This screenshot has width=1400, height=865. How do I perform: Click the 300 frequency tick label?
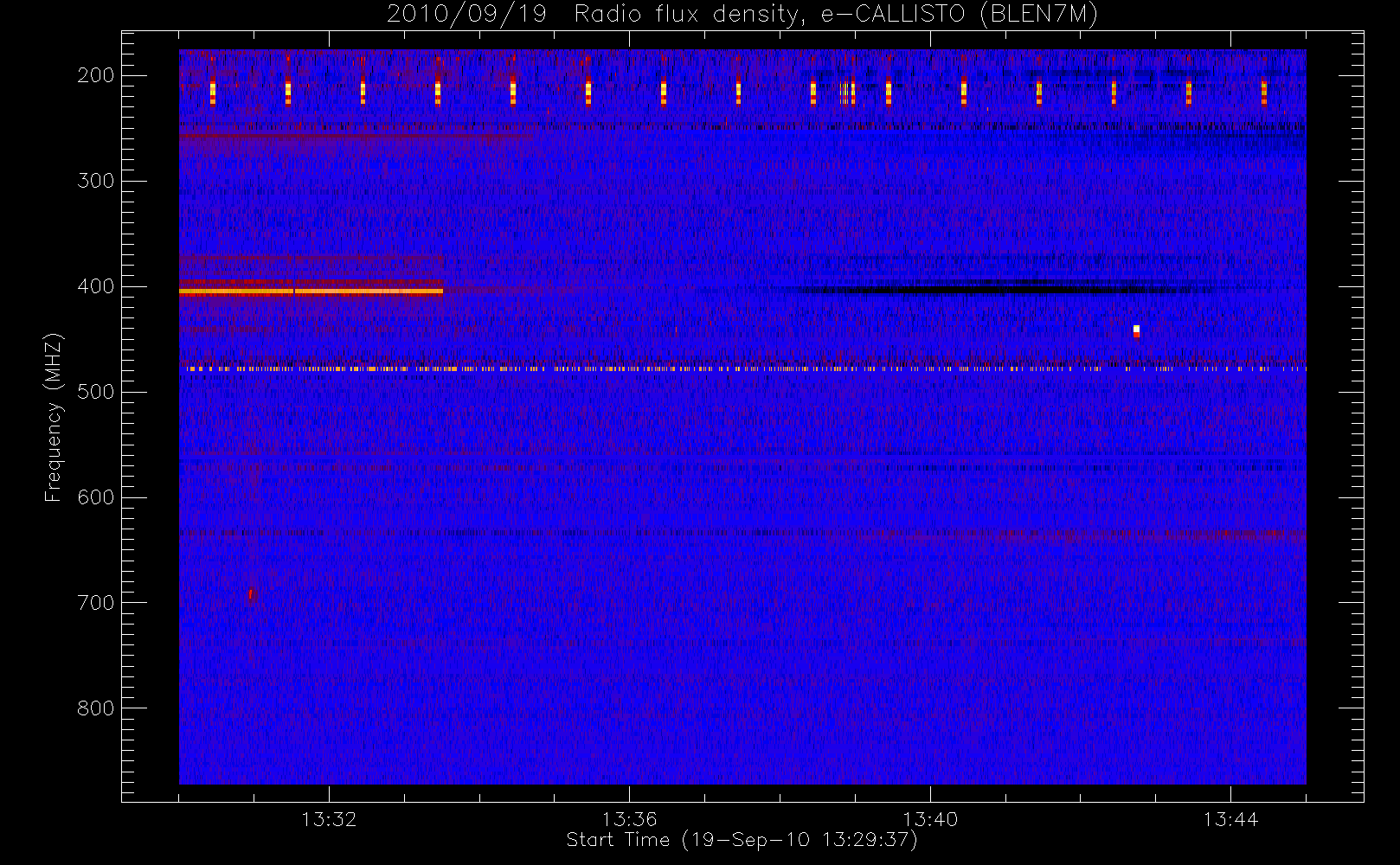tap(95, 181)
